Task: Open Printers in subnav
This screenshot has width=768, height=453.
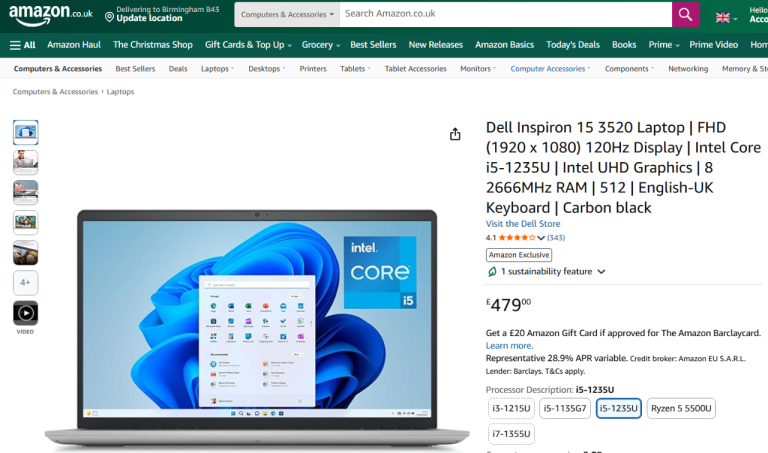Action: pyautogui.click(x=313, y=69)
